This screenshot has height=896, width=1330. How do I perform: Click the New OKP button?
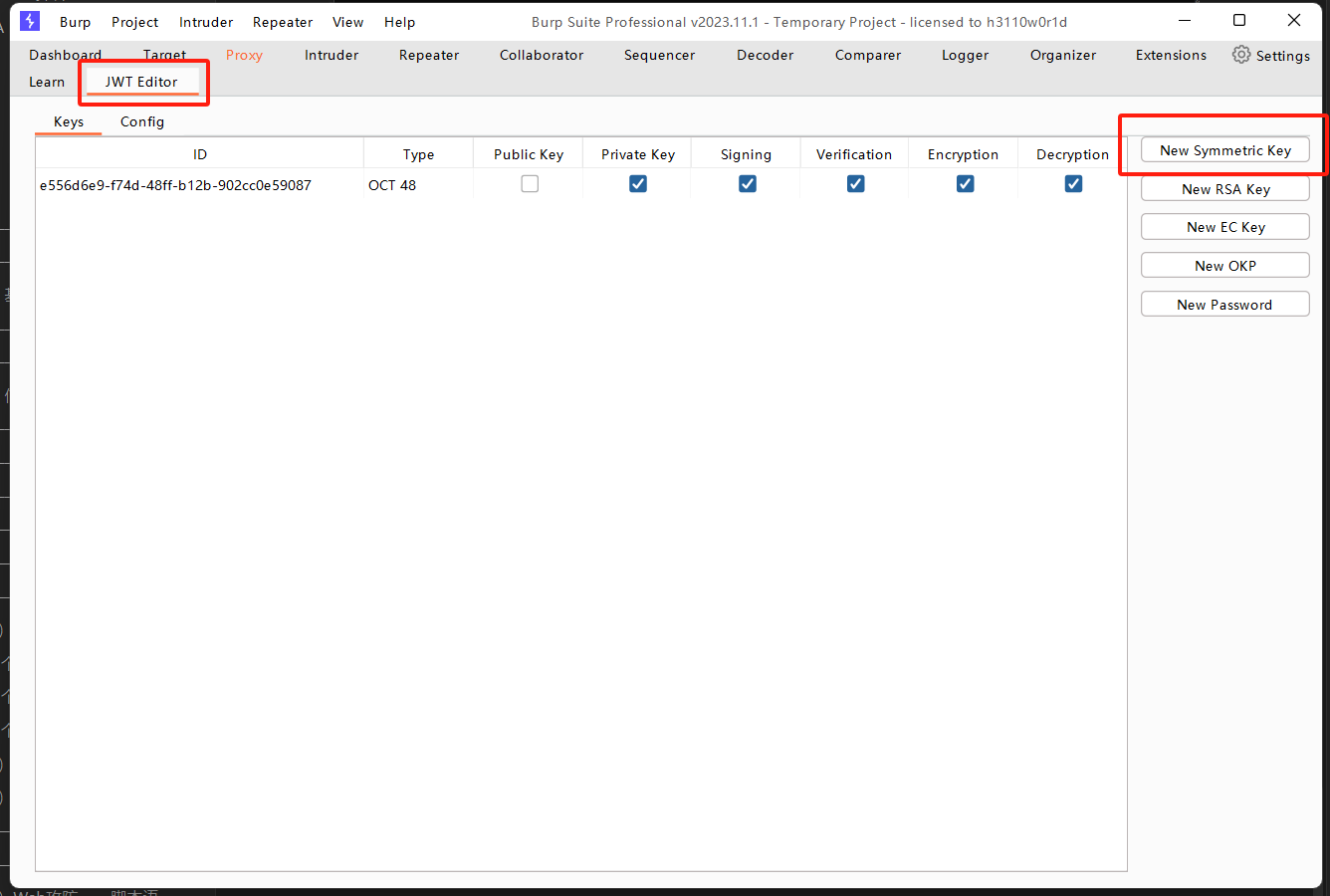pos(1225,266)
